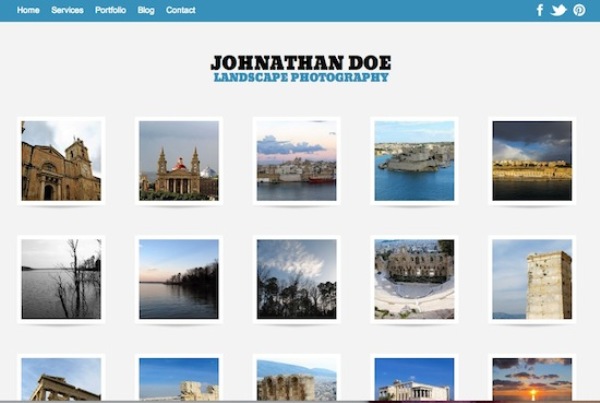The width and height of the screenshot is (600, 403).
Task: Open the tree silhouettes under clouds photo
Action: pos(297,279)
